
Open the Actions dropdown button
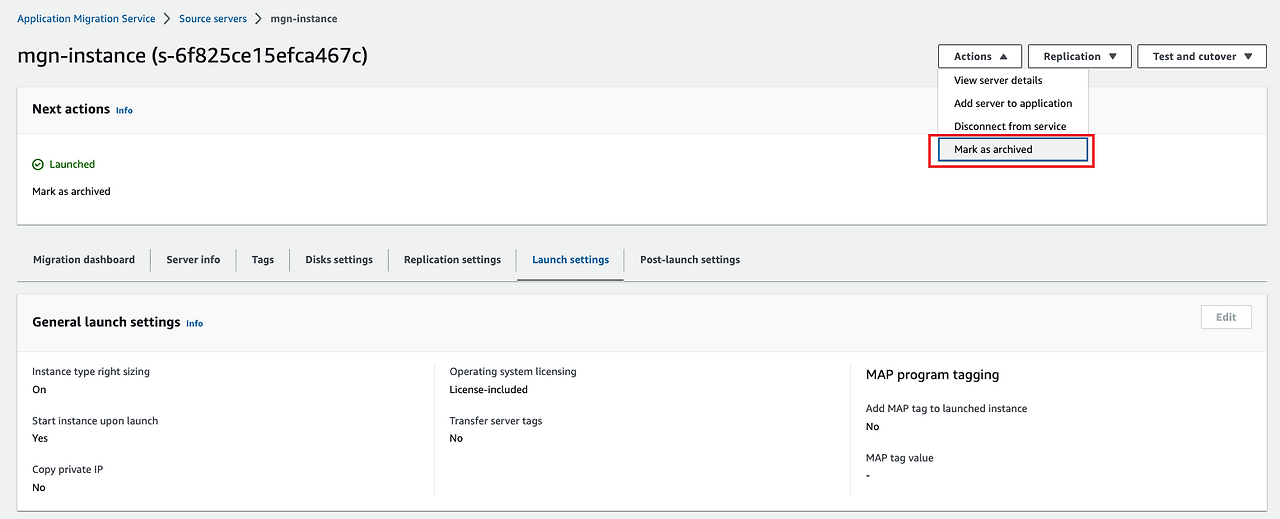[979, 57]
